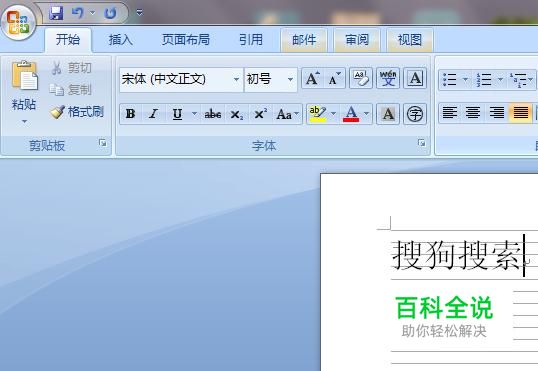Open the enclosed character (字) tool
The image size is (538, 371).
pyautogui.click(x=415, y=114)
